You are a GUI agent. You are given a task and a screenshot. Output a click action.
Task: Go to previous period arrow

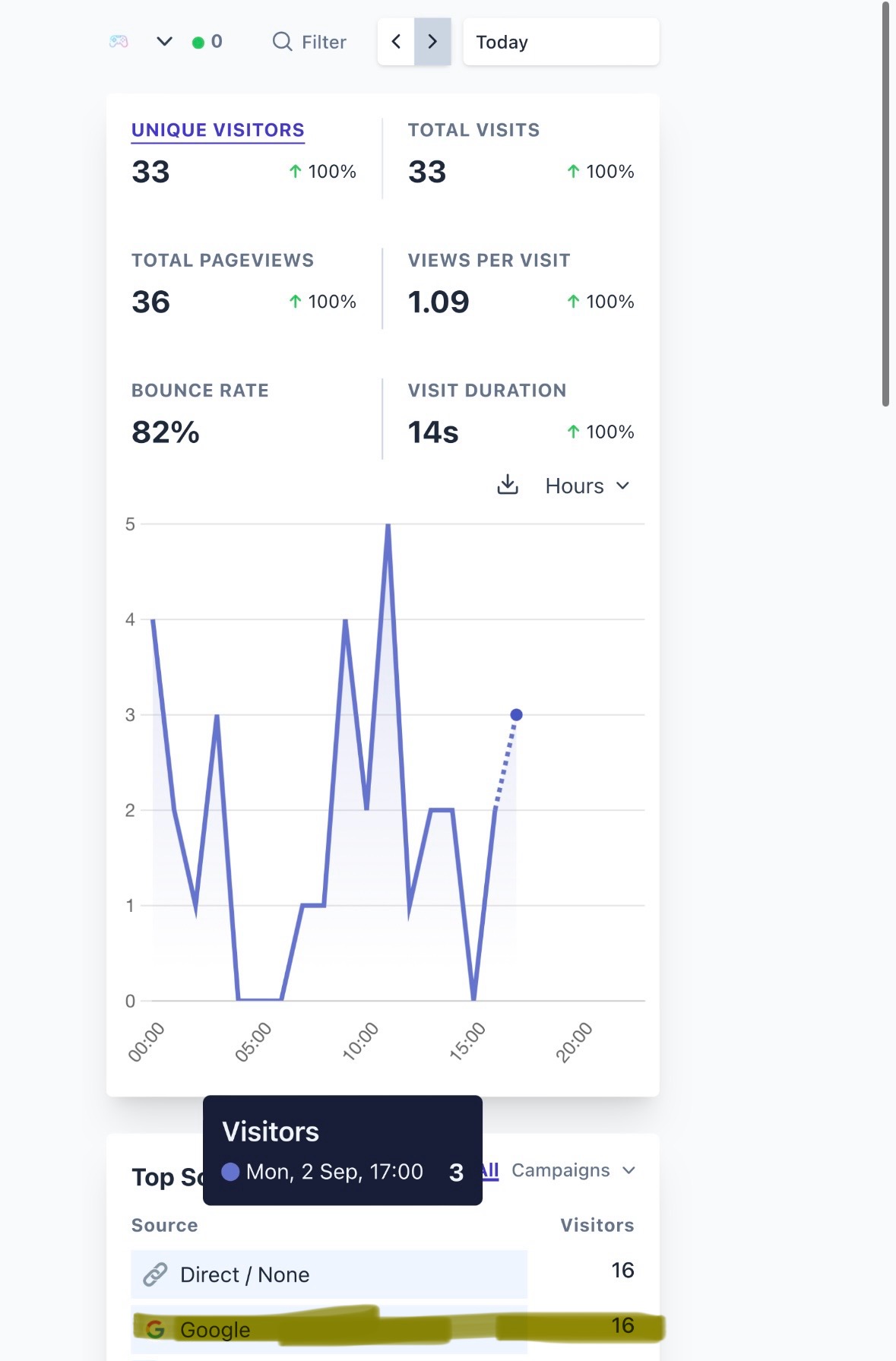coord(396,42)
